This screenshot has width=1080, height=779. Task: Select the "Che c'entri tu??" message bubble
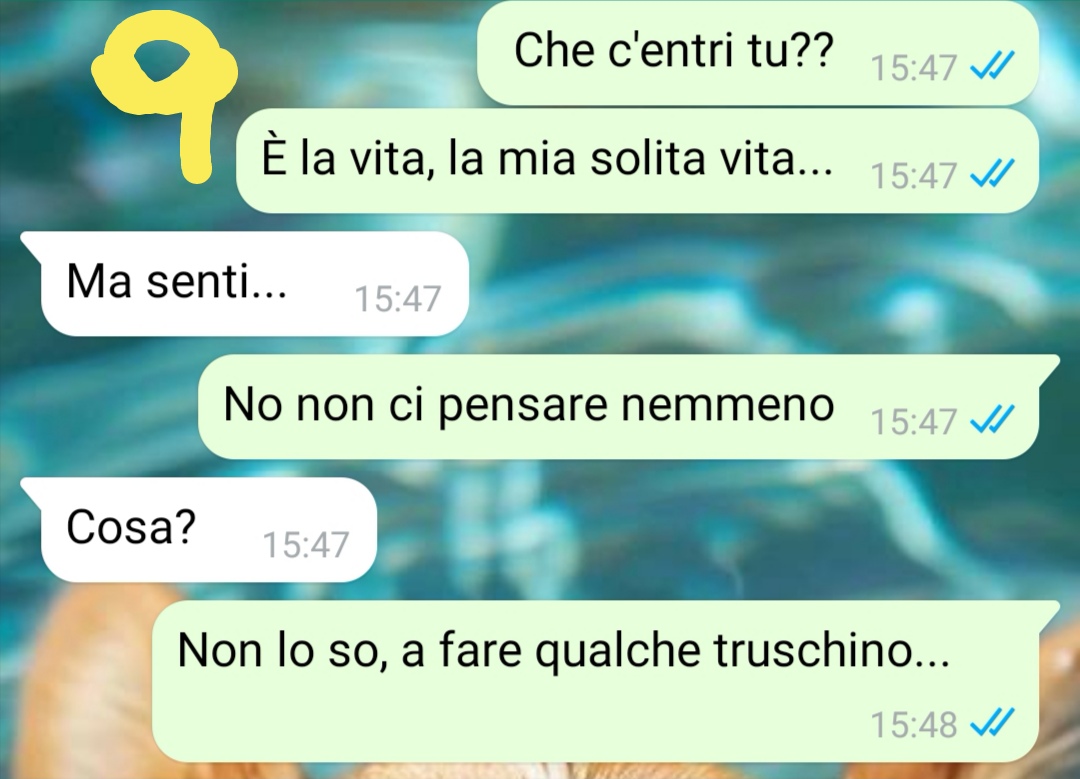[758, 53]
